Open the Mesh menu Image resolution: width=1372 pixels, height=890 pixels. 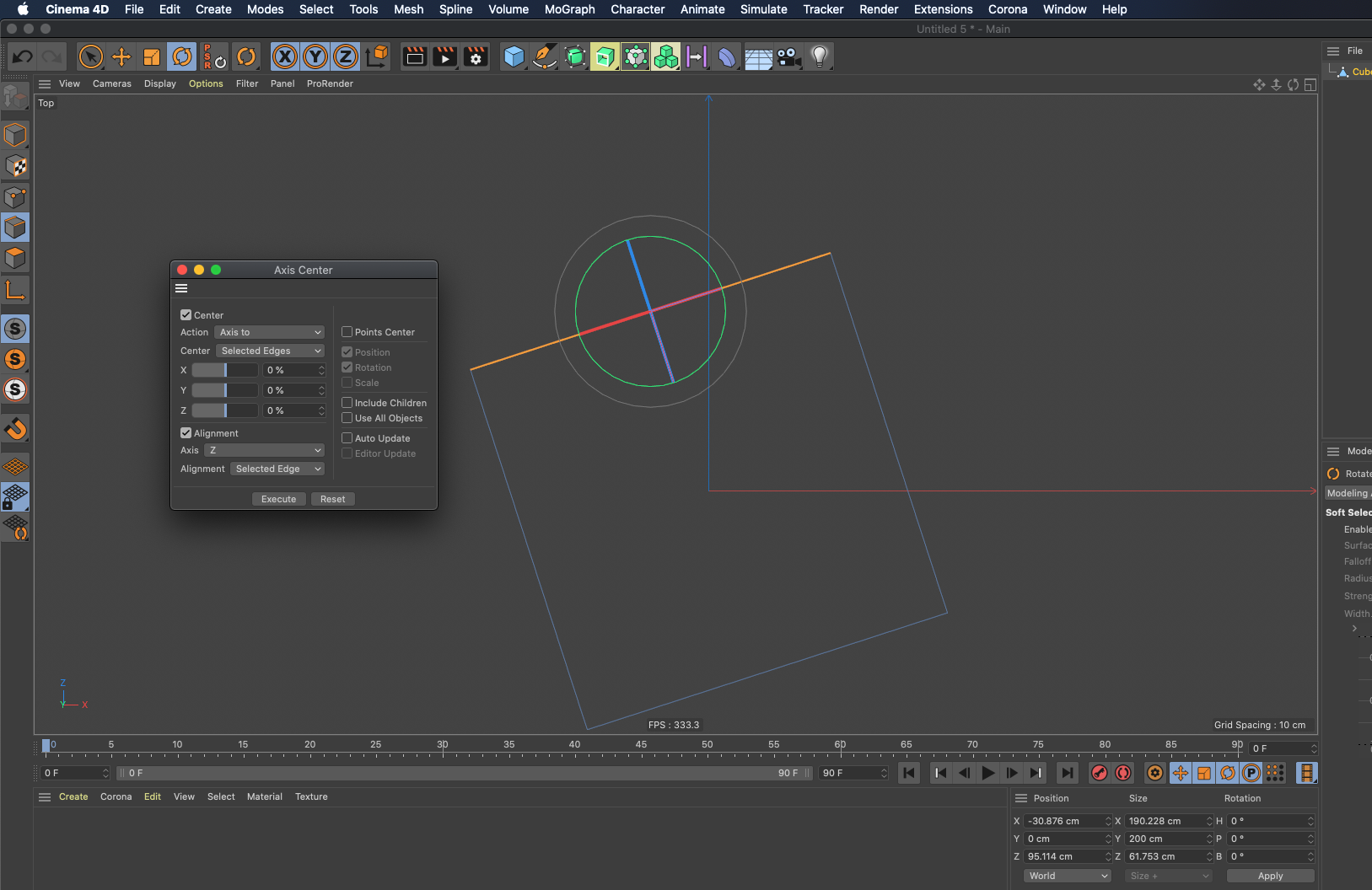[x=409, y=9]
